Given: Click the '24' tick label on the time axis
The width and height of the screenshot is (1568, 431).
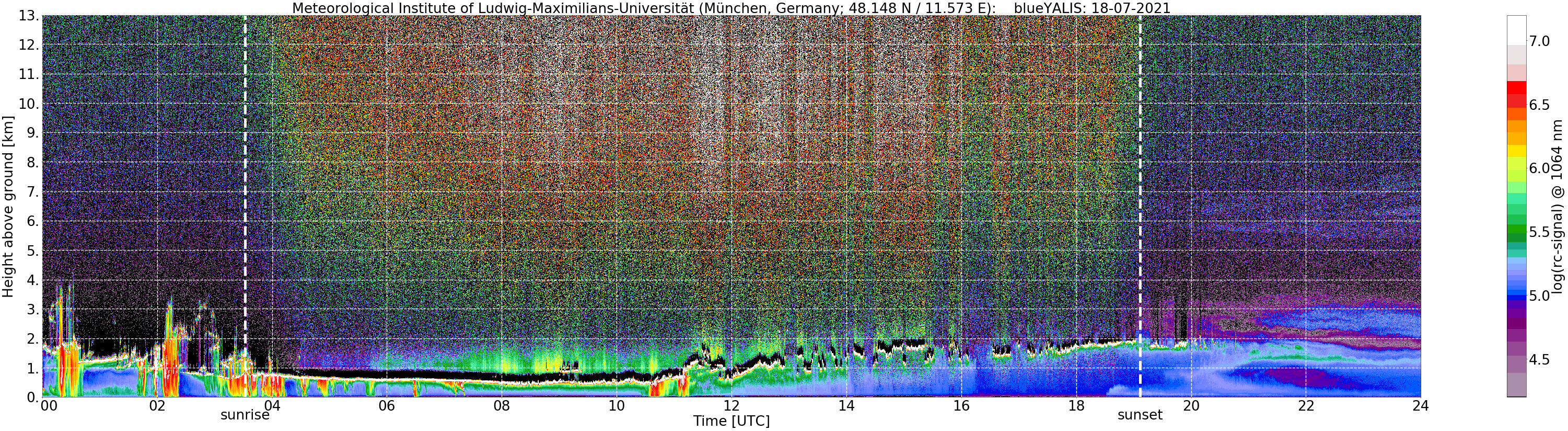Looking at the screenshot, I should coord(1421,406).
